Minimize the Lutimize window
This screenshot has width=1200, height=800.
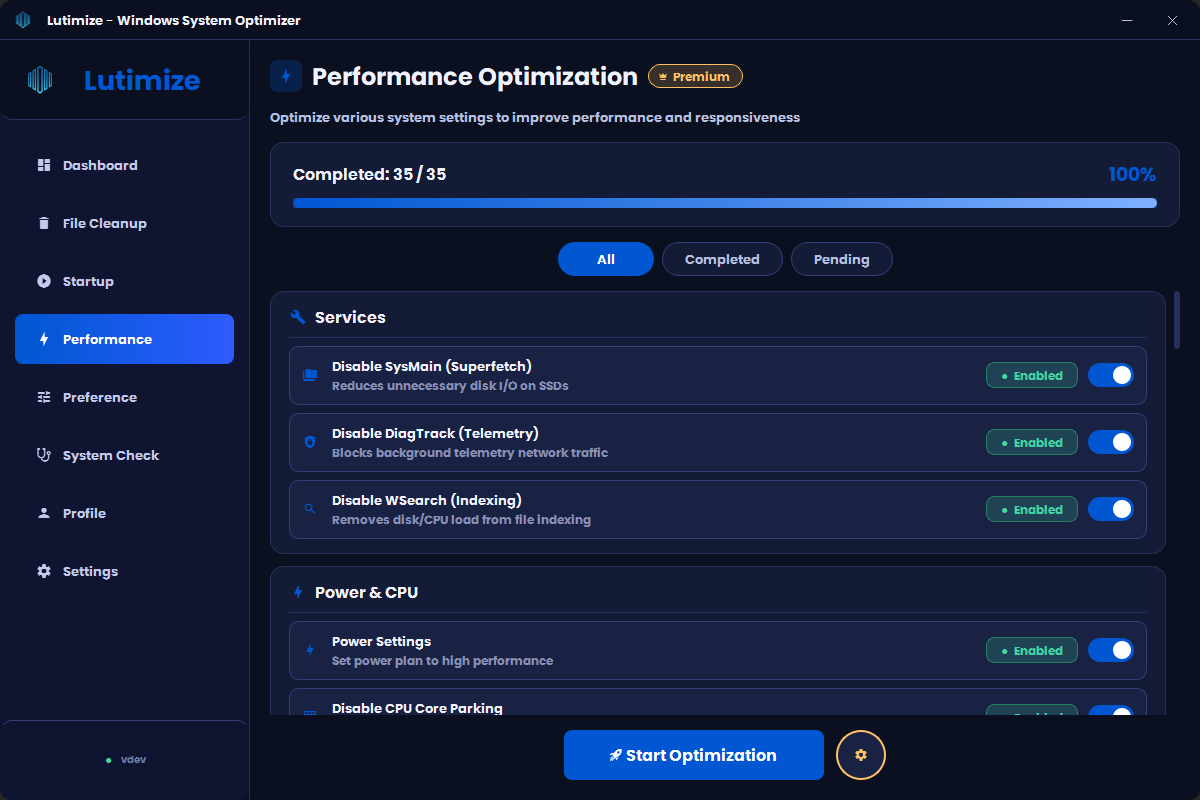pos(1127,20)
